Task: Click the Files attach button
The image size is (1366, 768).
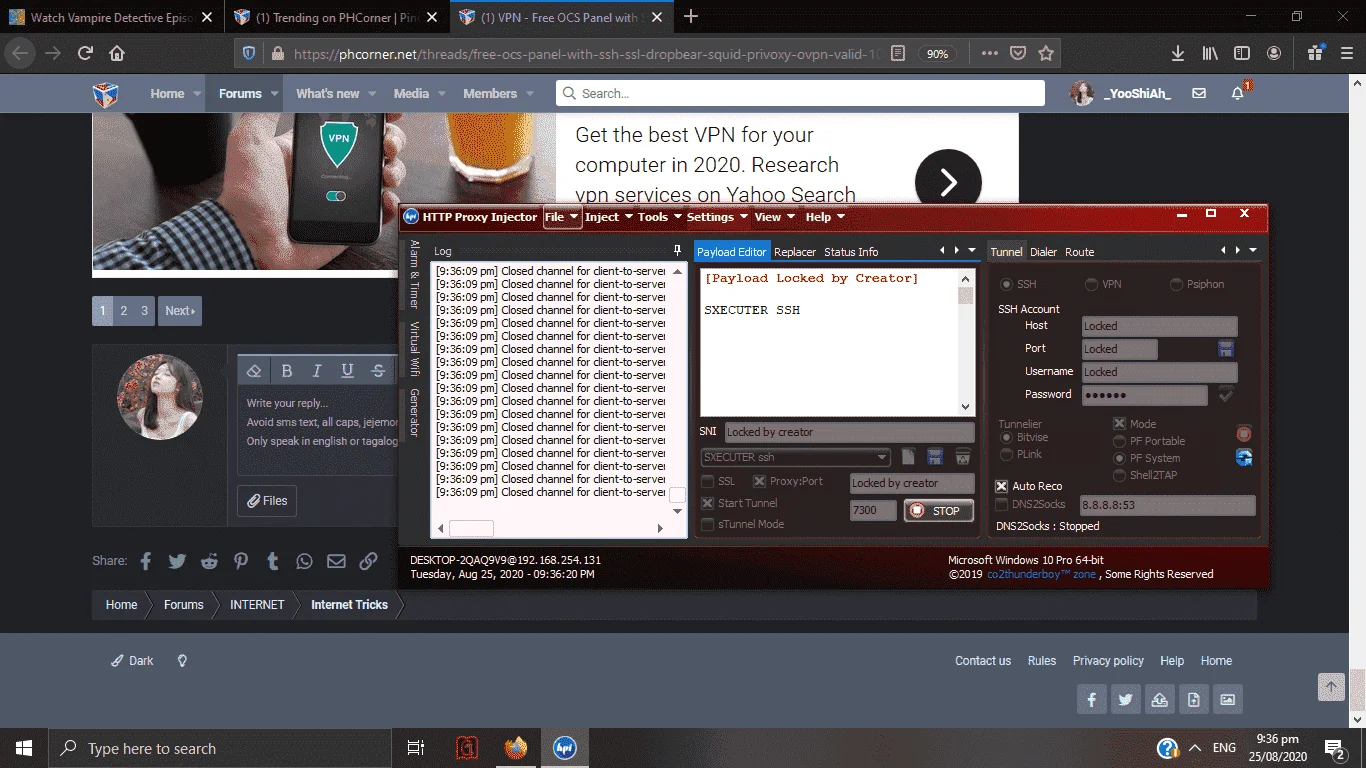Action: (x=267, y=501)
